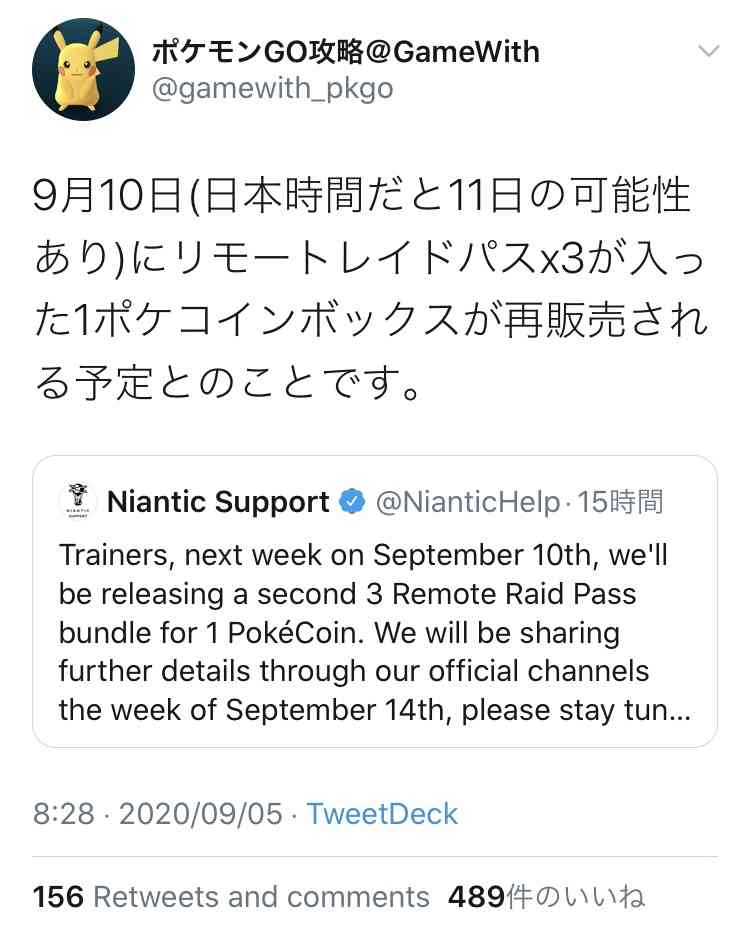Click the 15時間 quoted tweet timestamp

(x=620, y=502)
